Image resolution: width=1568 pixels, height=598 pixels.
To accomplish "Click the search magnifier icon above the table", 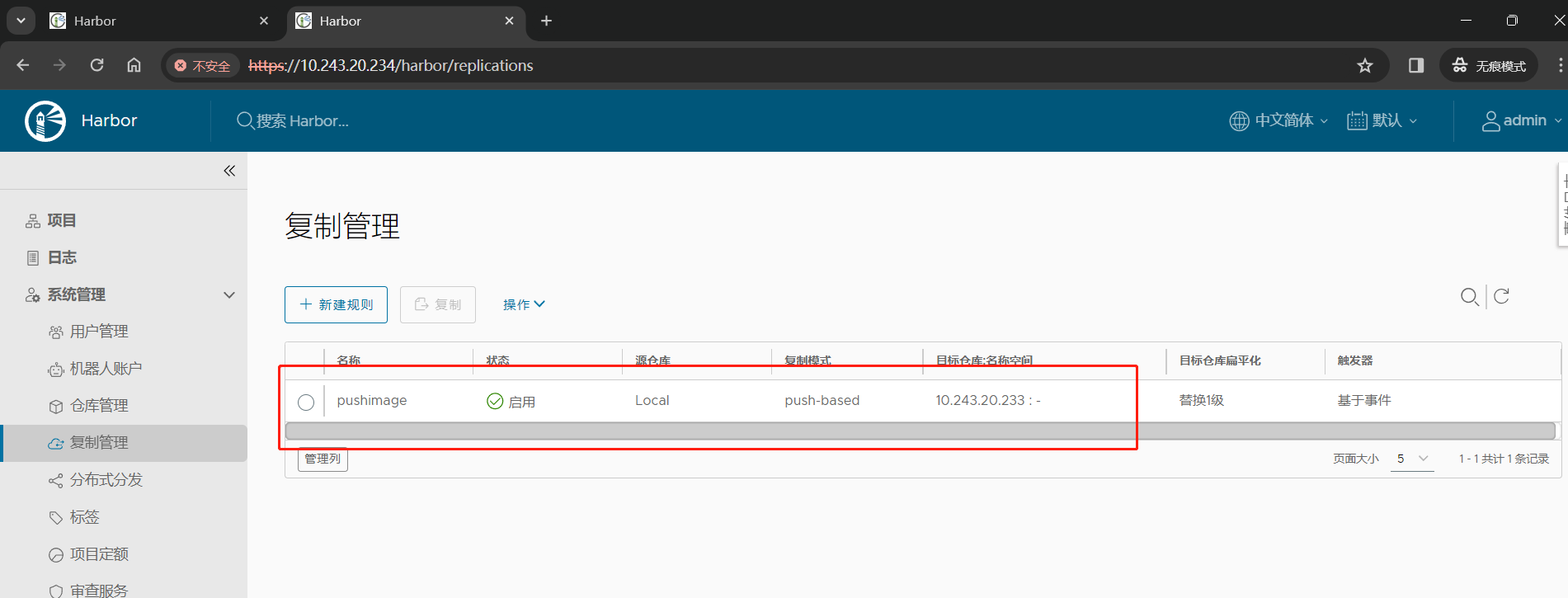I will pyautogui.click(x=1469, y=297).
